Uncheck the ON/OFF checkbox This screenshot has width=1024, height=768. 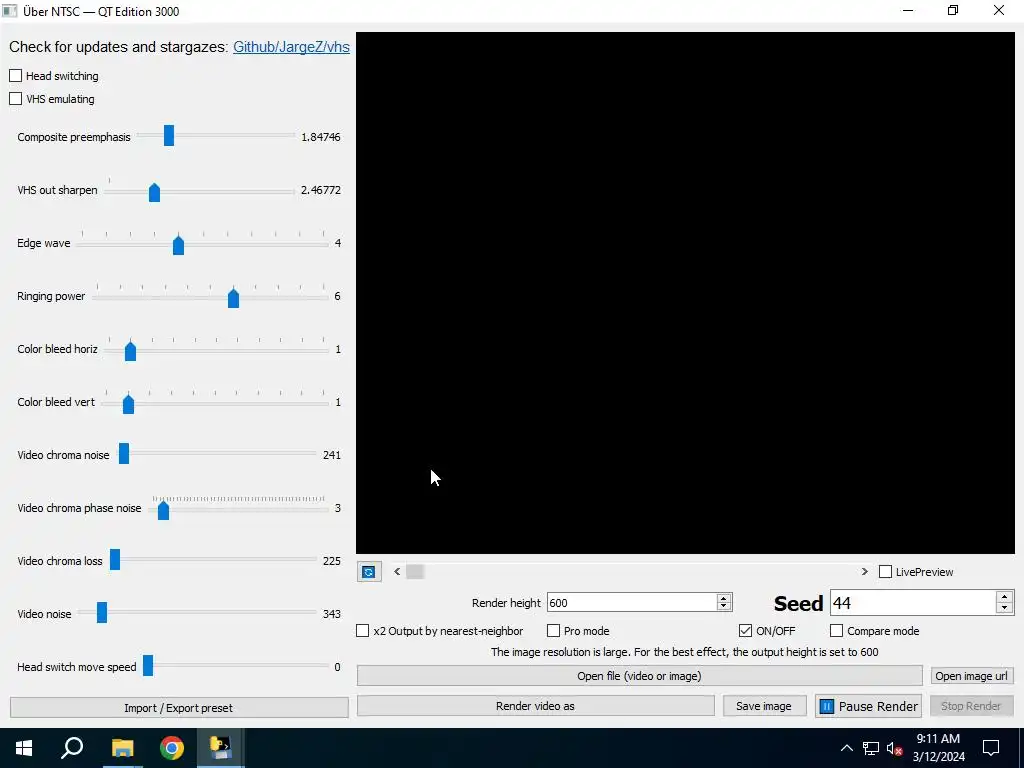click(x=745, y=631)
